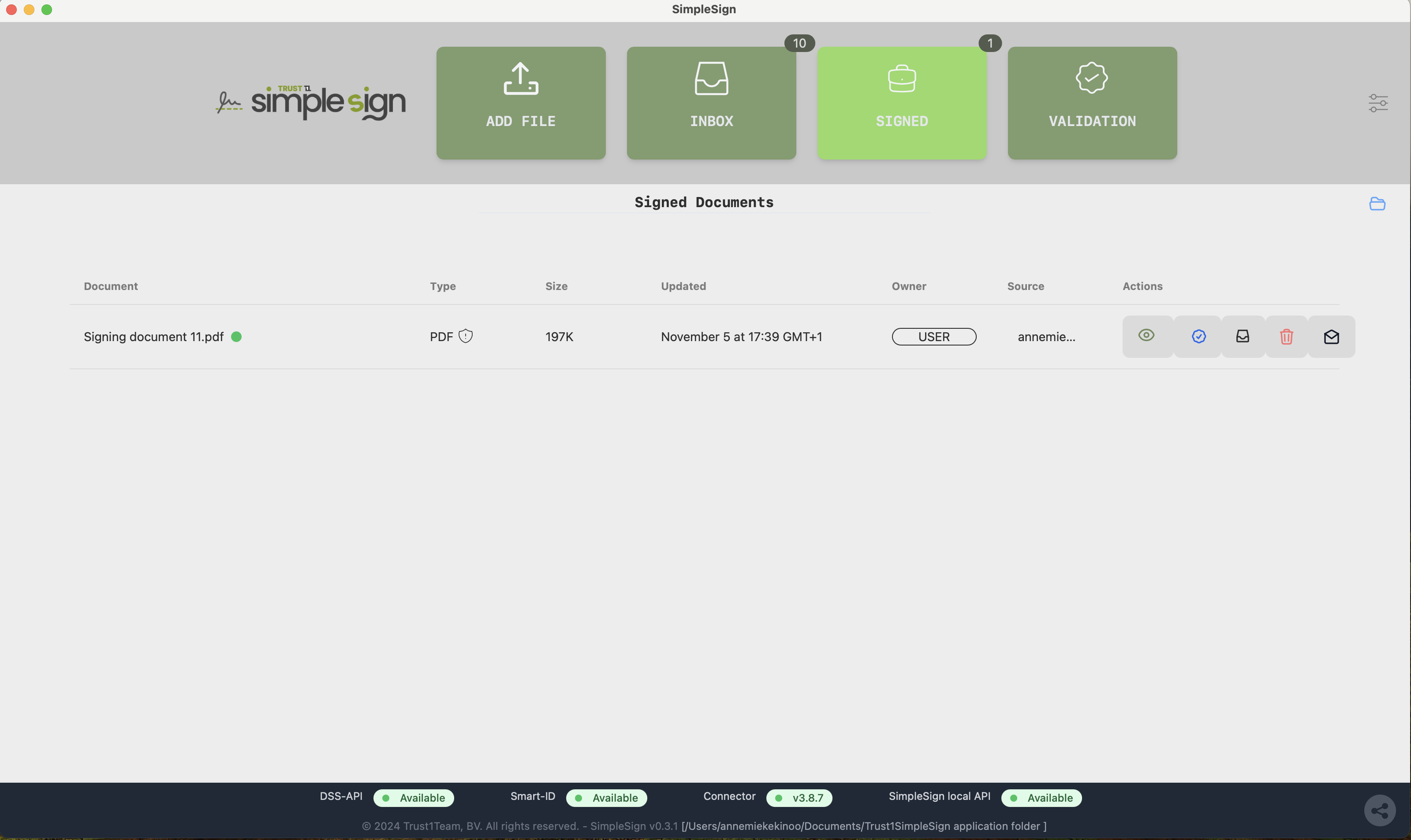Click the envelope icon to mail the document
The image size is (1411, 840).
[x=1331, y=337]
